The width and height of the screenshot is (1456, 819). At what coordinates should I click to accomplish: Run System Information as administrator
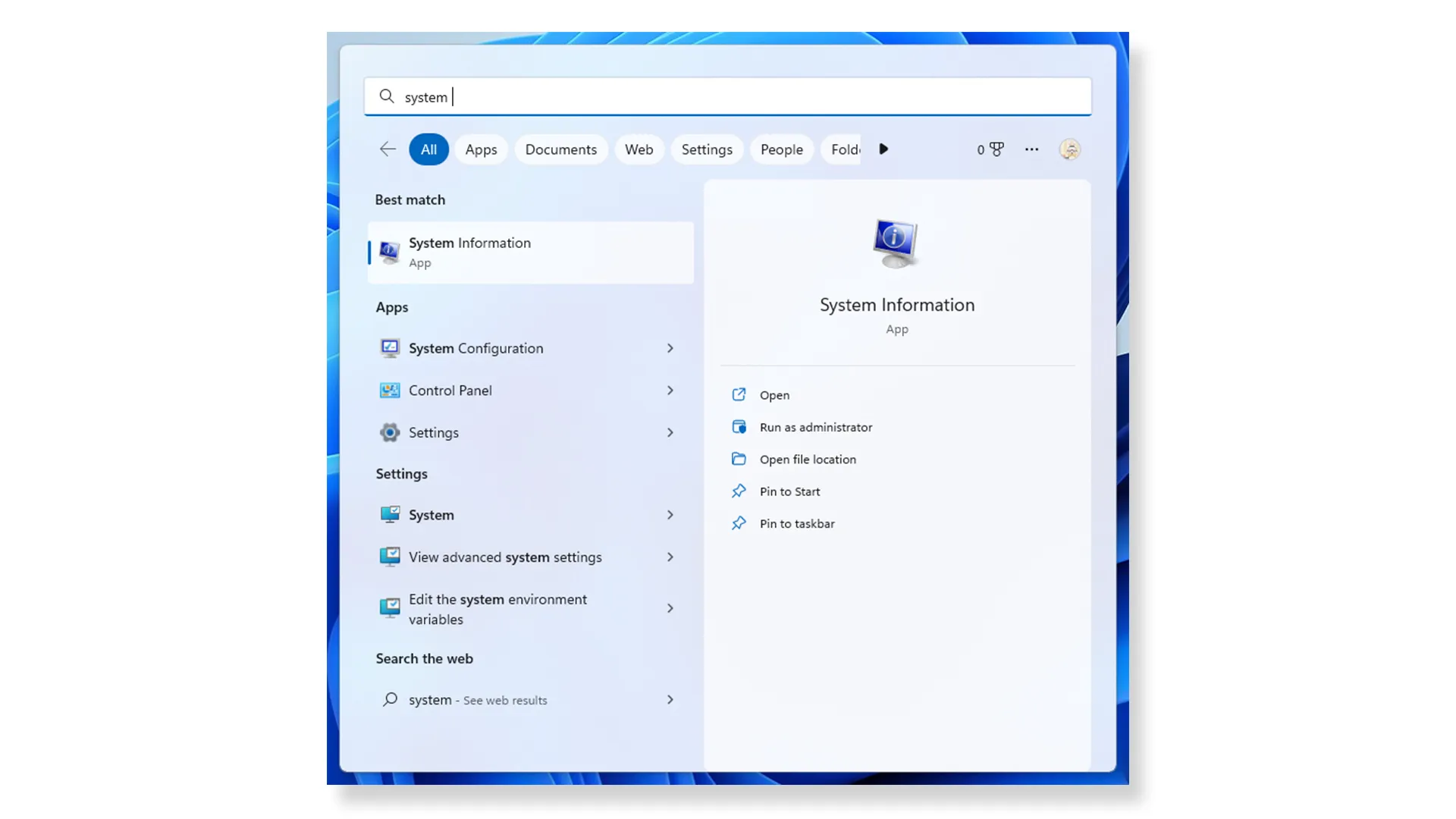click(x=815, y=428)
